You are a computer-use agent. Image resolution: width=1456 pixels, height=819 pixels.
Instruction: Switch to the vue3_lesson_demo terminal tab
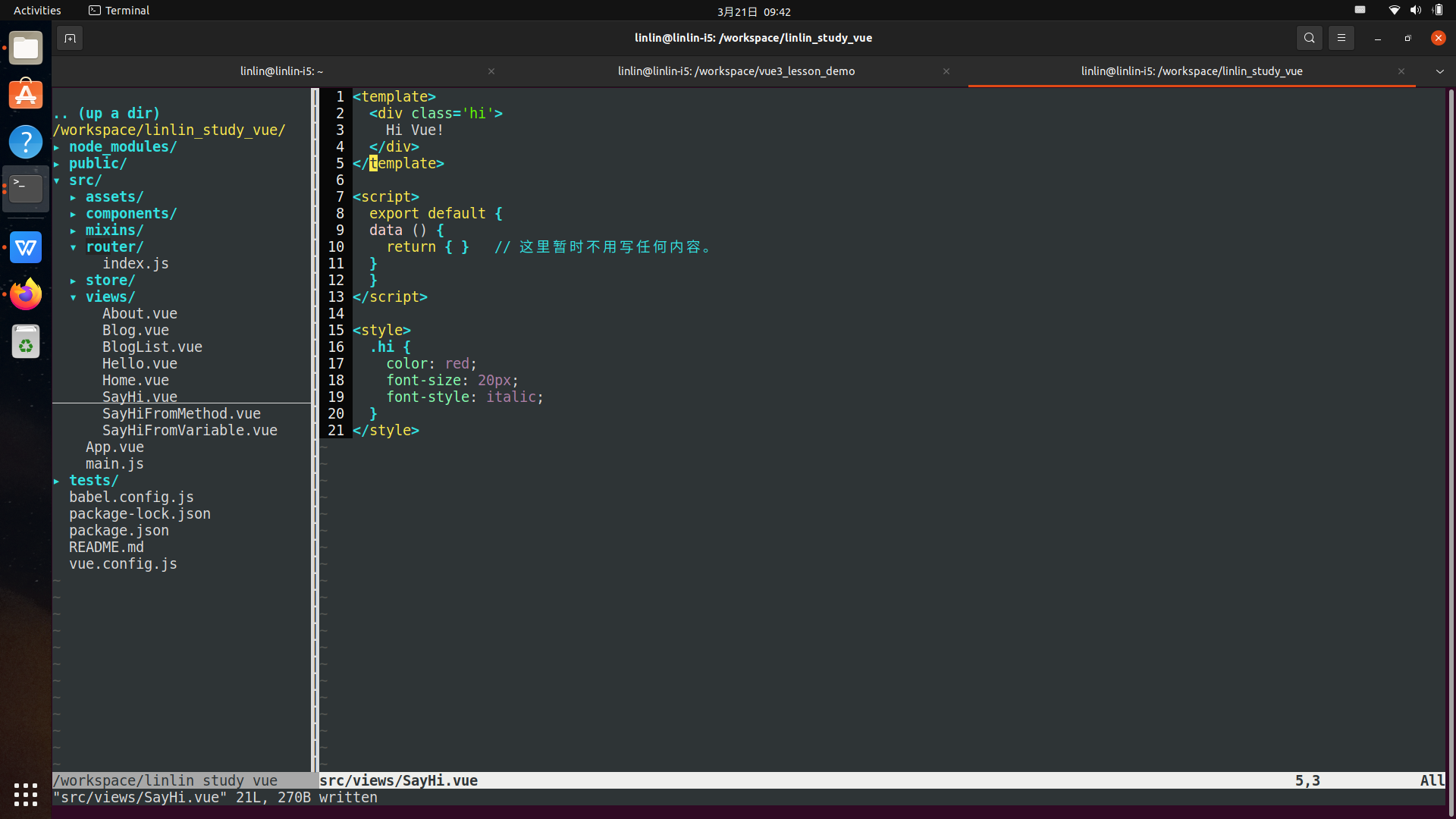pyautogui.click(x=736, y=71)
